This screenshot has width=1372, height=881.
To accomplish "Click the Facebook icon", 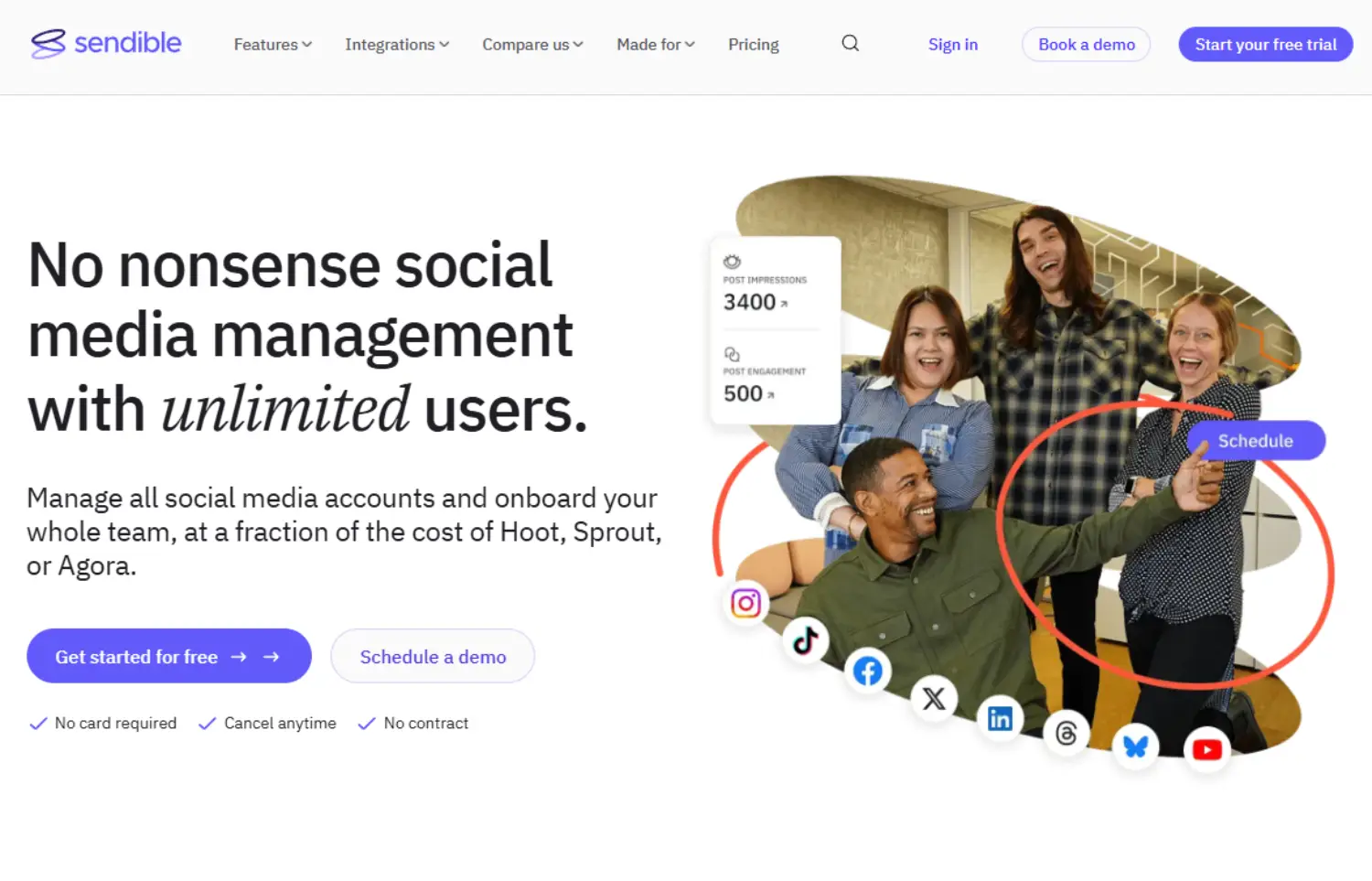I will coord(867,671).
